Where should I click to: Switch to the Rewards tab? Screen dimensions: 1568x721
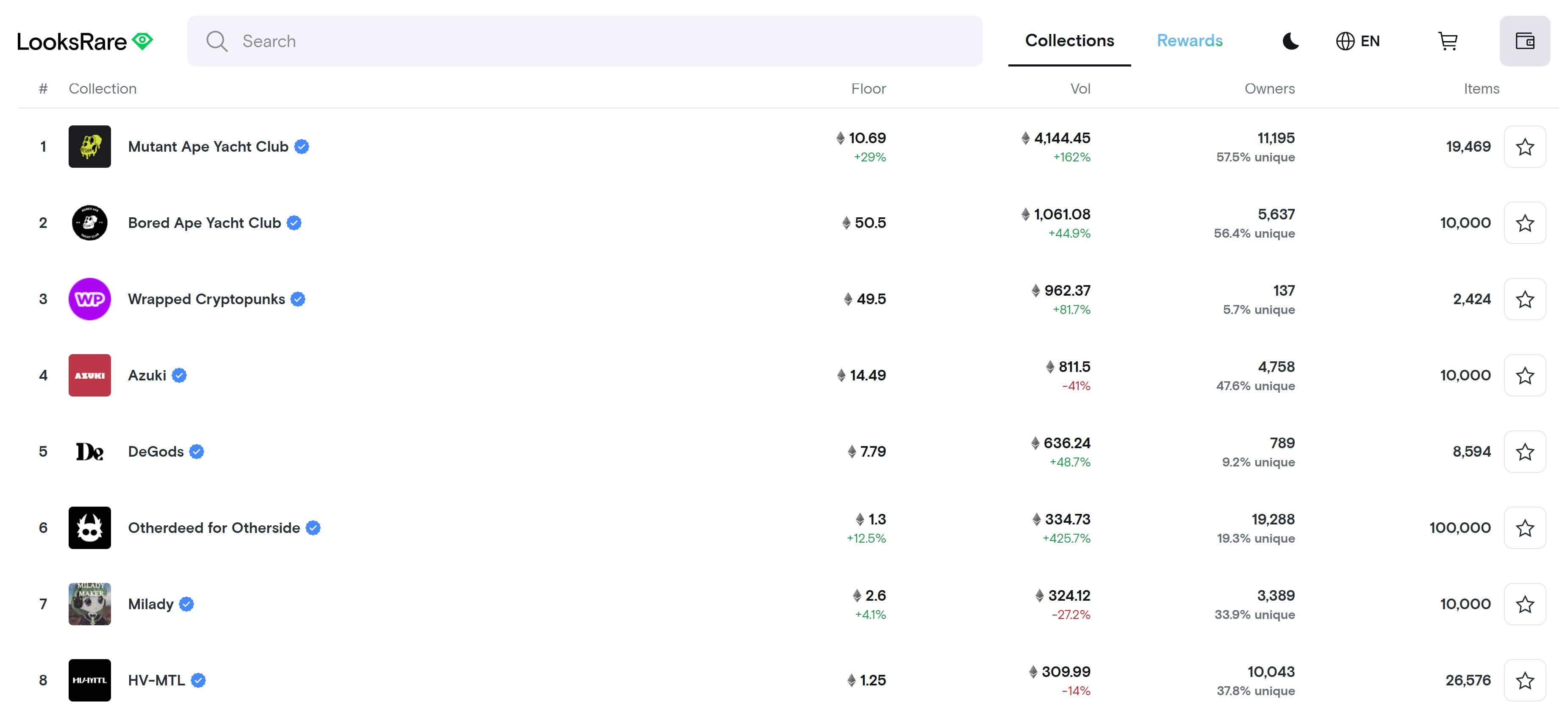[x=1189, y=41]
